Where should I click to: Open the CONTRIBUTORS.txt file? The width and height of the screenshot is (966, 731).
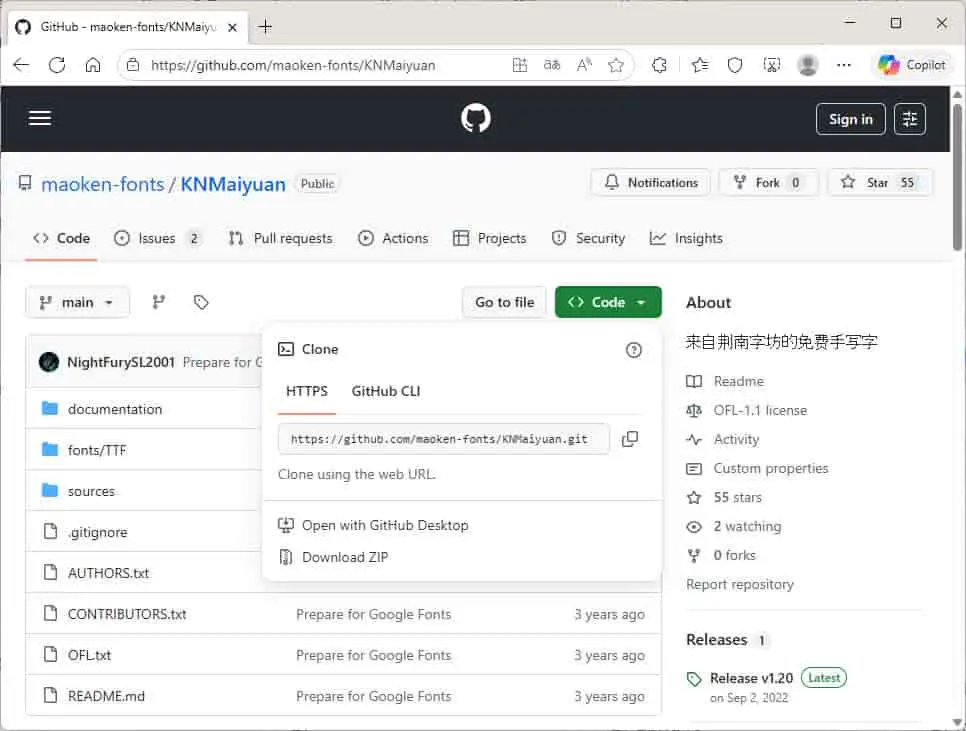pyautogui.click(x=127, y=615)
